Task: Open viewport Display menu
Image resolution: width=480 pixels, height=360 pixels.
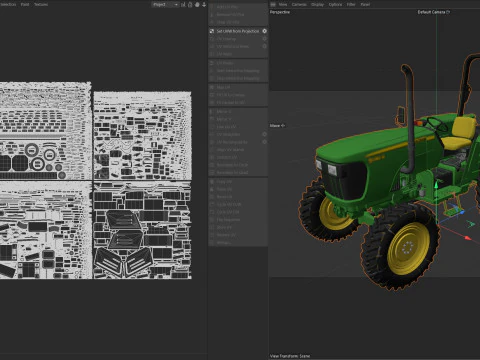Action: pyautogui.click(x=317, y=4)
